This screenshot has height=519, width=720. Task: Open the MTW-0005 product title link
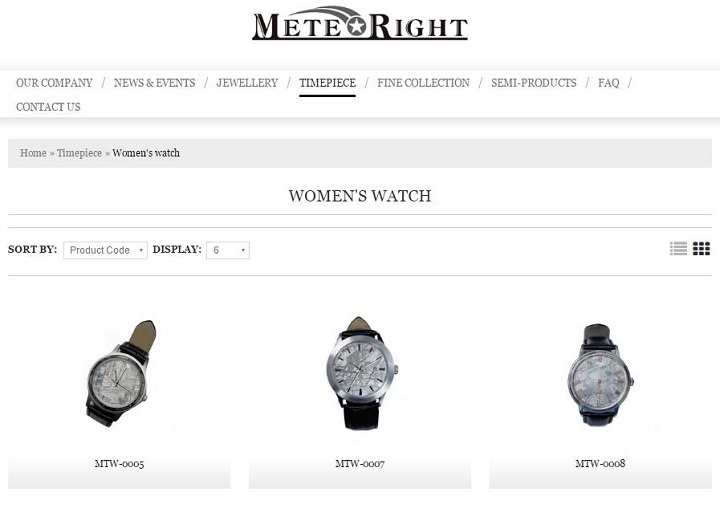[x=119, y=464]
